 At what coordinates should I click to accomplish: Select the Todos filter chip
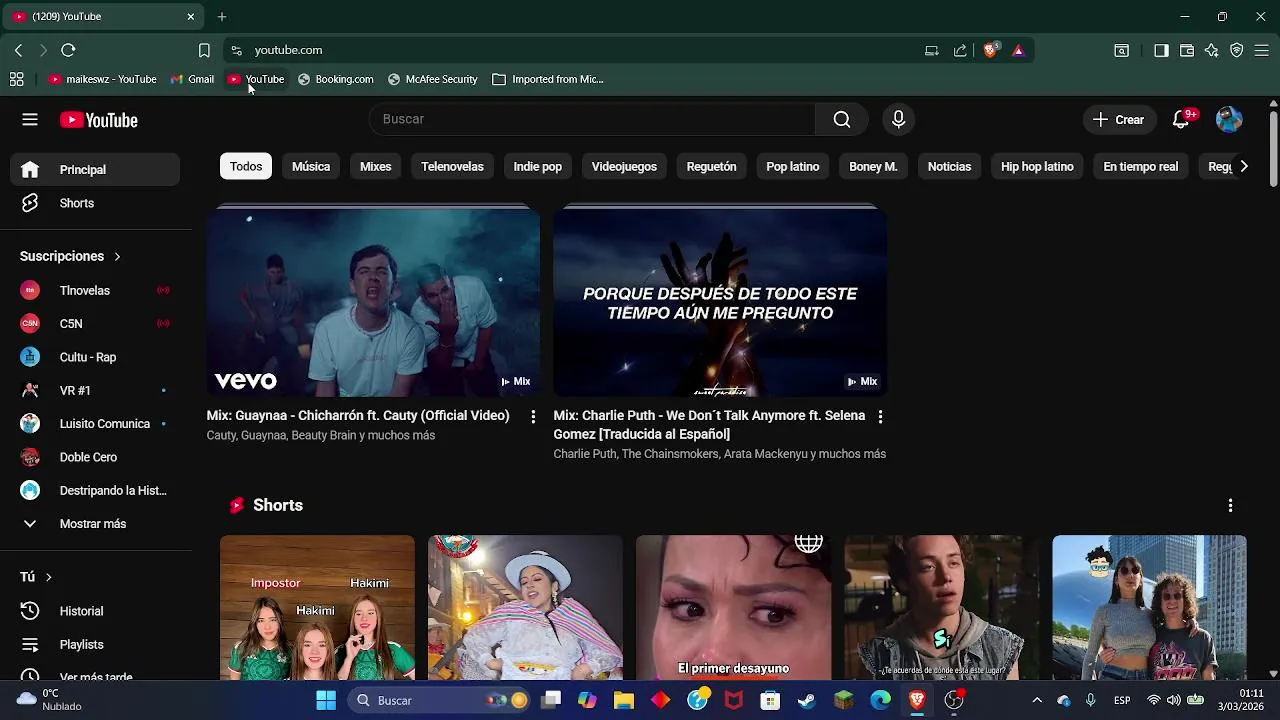246,167
